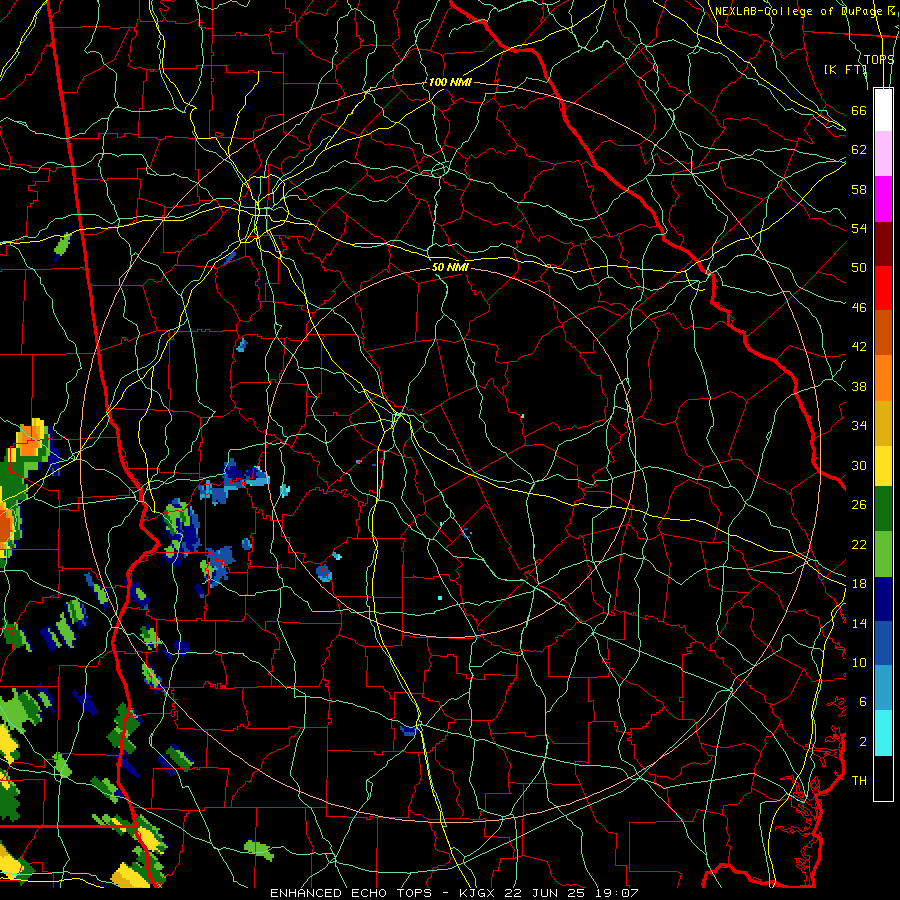900x900 pixels.
Task: Click the dark orange legend swatch
Action: coord(883,332)
